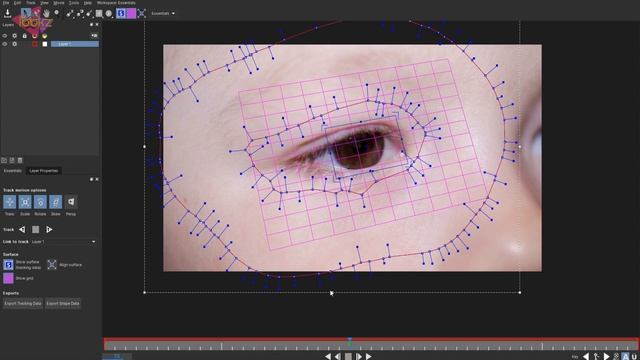The image size is (640, 360).
Task: Click Track backward arrow button
Action: pyautogui.click(x=22, y=229)
